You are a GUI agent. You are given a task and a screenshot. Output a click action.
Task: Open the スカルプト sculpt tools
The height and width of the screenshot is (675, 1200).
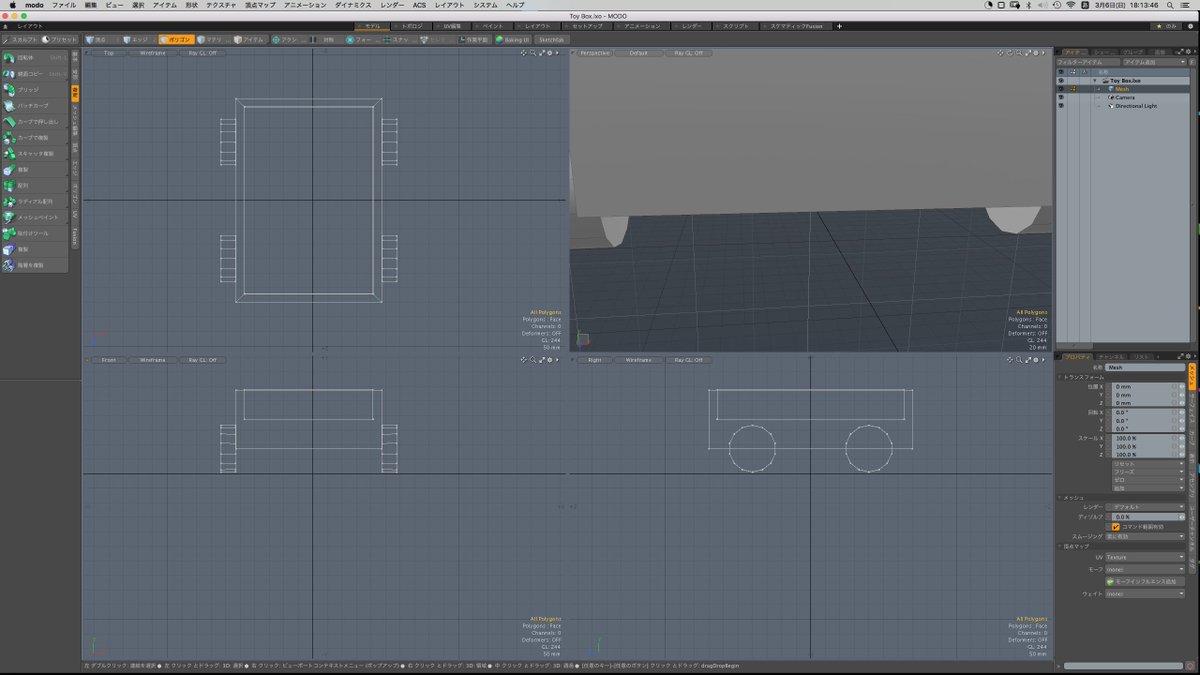(x=20, y=39)
